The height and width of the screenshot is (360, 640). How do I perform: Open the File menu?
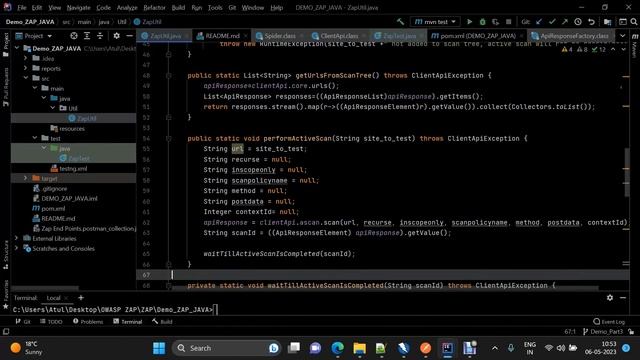pyautogui.click(x=22, y=7)
